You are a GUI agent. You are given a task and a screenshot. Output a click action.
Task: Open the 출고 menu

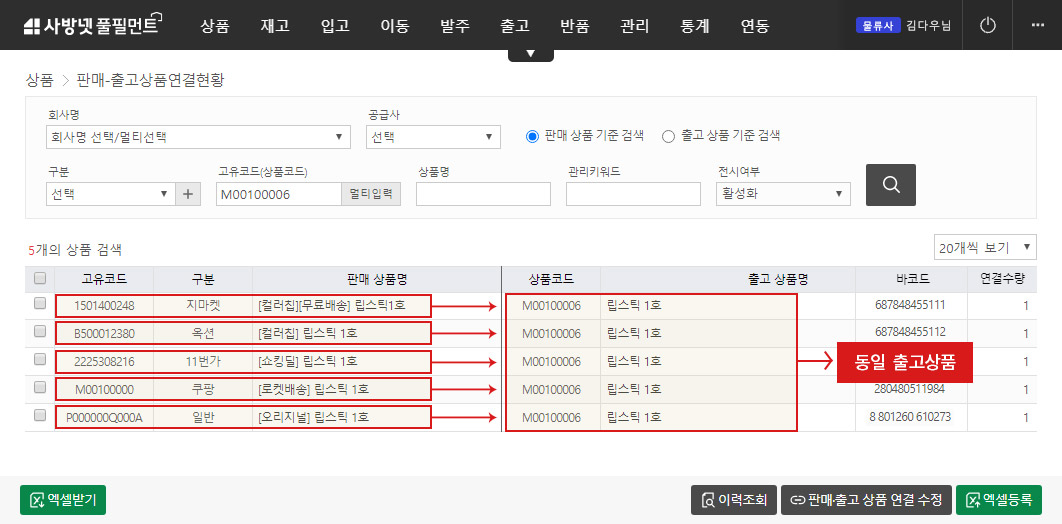(x=514, y=26)
